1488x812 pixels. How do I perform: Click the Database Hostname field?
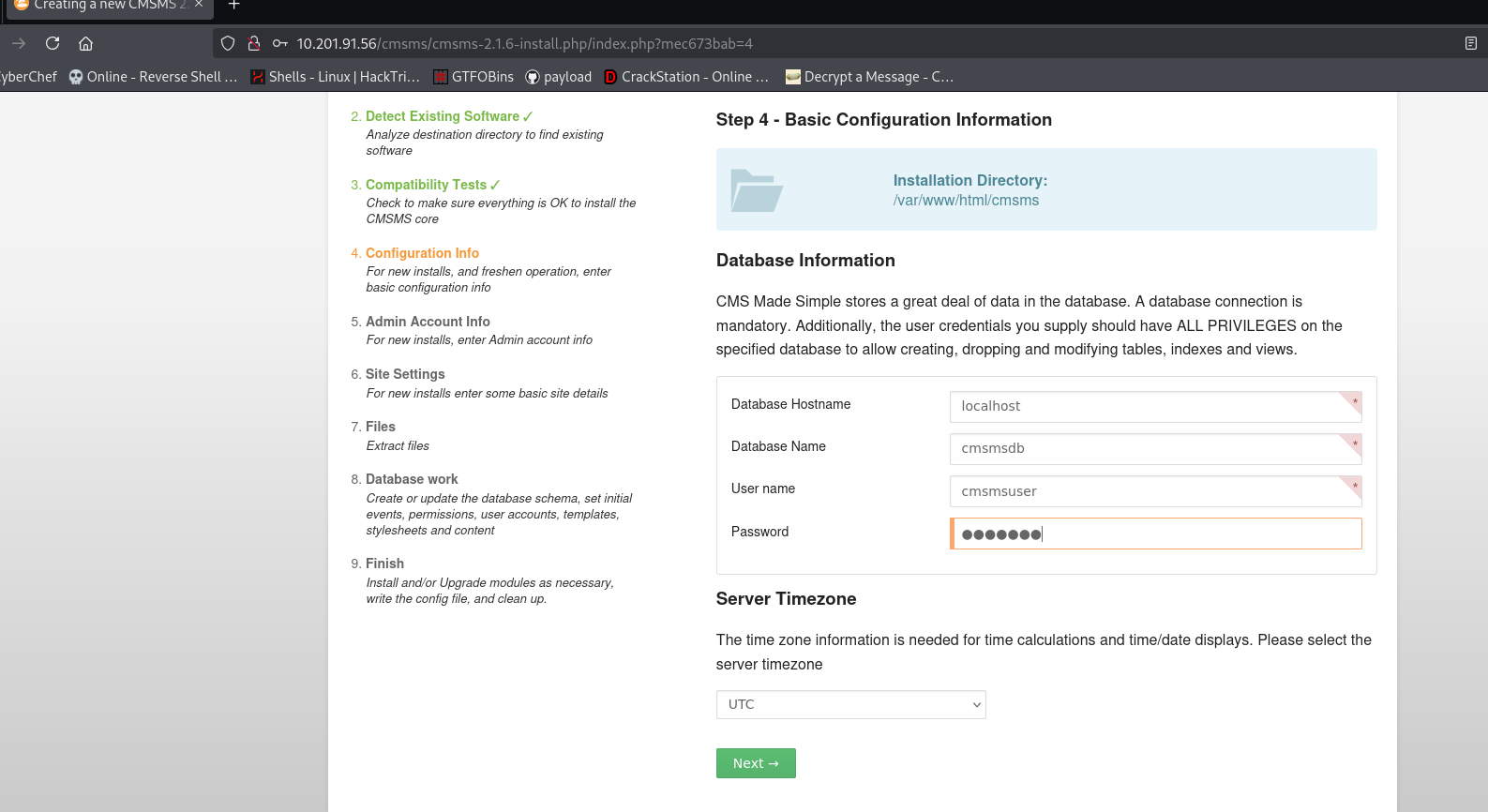tap(1155, 407)
